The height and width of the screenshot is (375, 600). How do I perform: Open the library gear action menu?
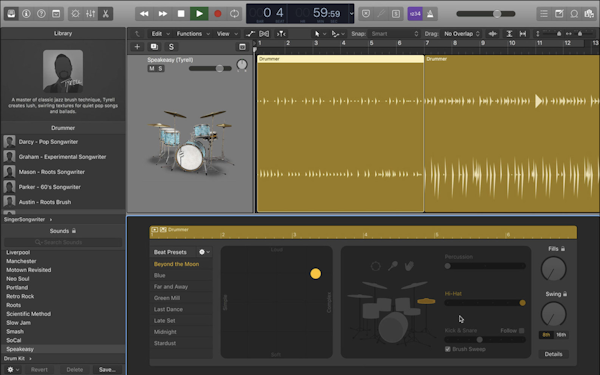pyautogui.click(x=12, y=370)
